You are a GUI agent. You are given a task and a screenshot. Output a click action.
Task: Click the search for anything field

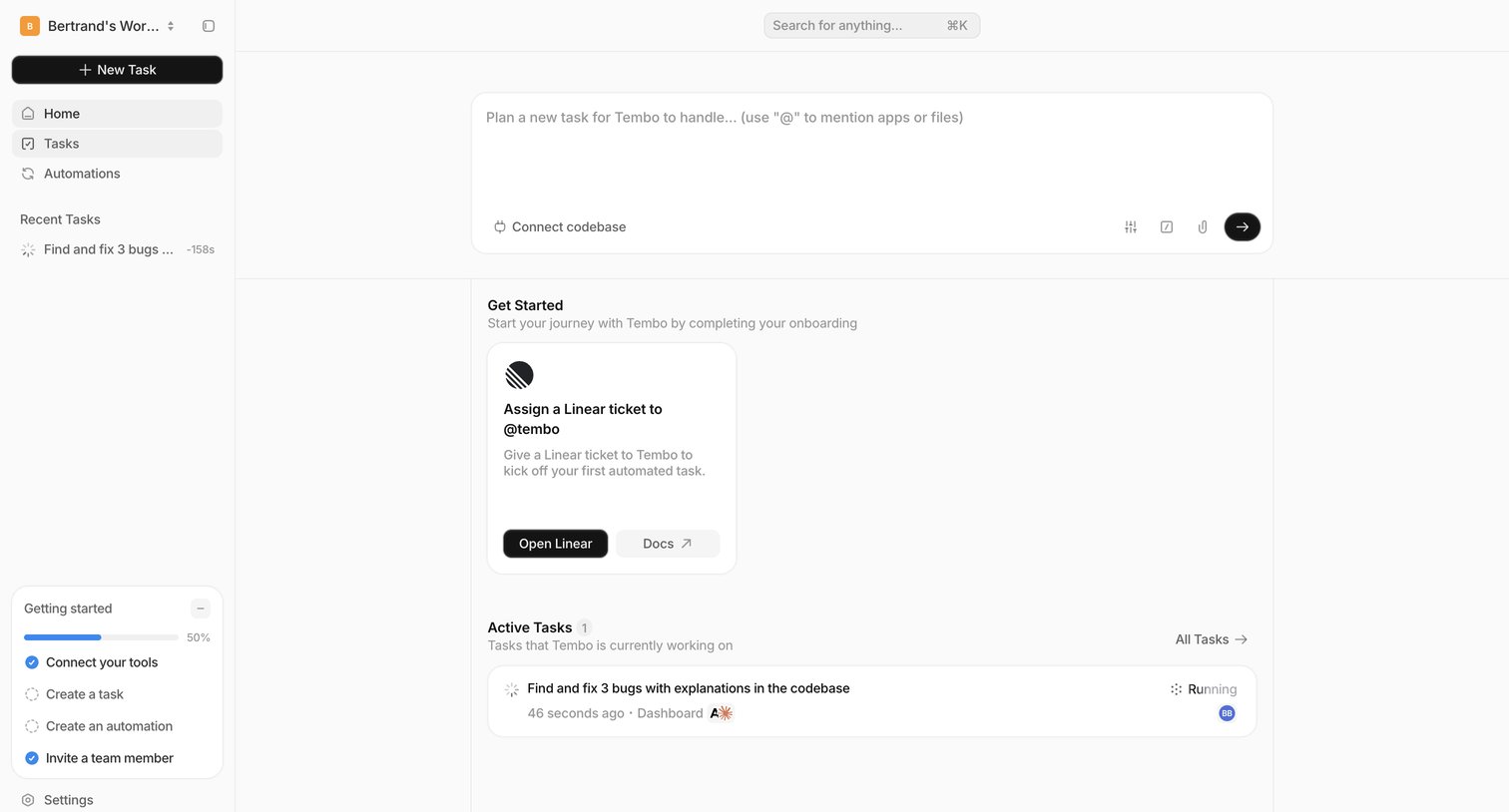point(871,26)
